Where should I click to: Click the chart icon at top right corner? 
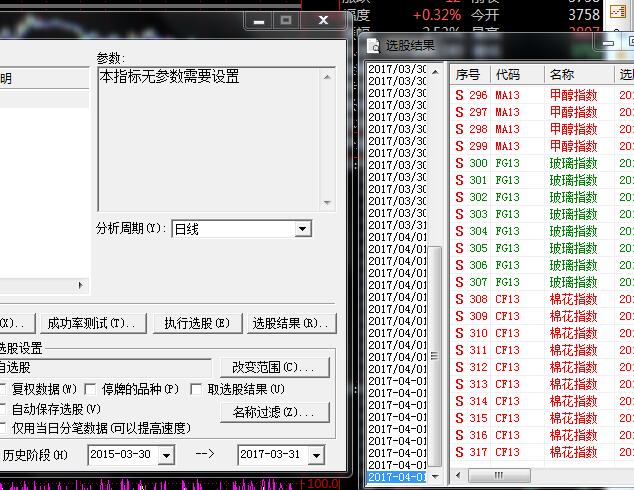(617, 11)
